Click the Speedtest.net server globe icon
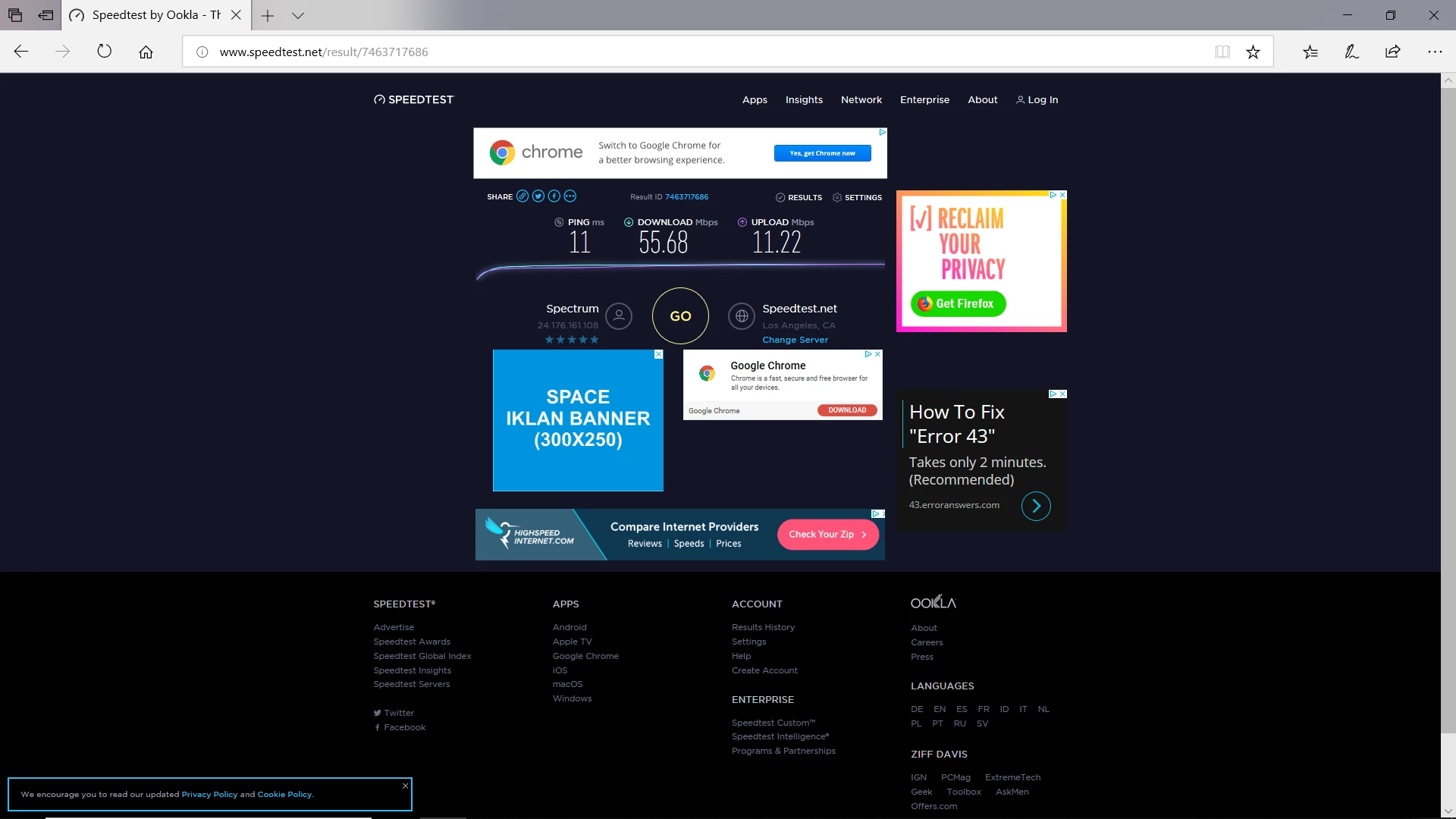The width and height of the screenshot is (1456, 819). point(742,316)
